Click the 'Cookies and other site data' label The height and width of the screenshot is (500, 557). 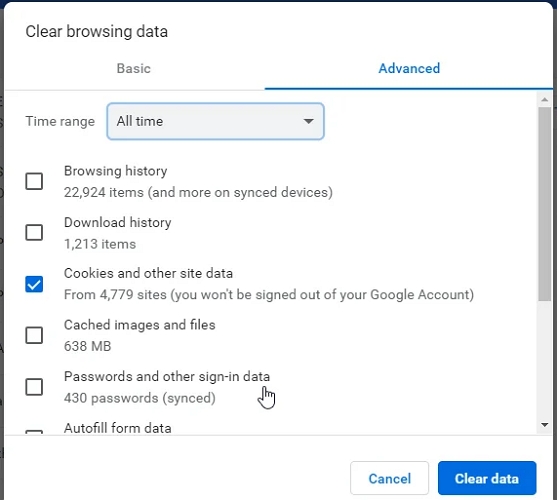(148, 273)
